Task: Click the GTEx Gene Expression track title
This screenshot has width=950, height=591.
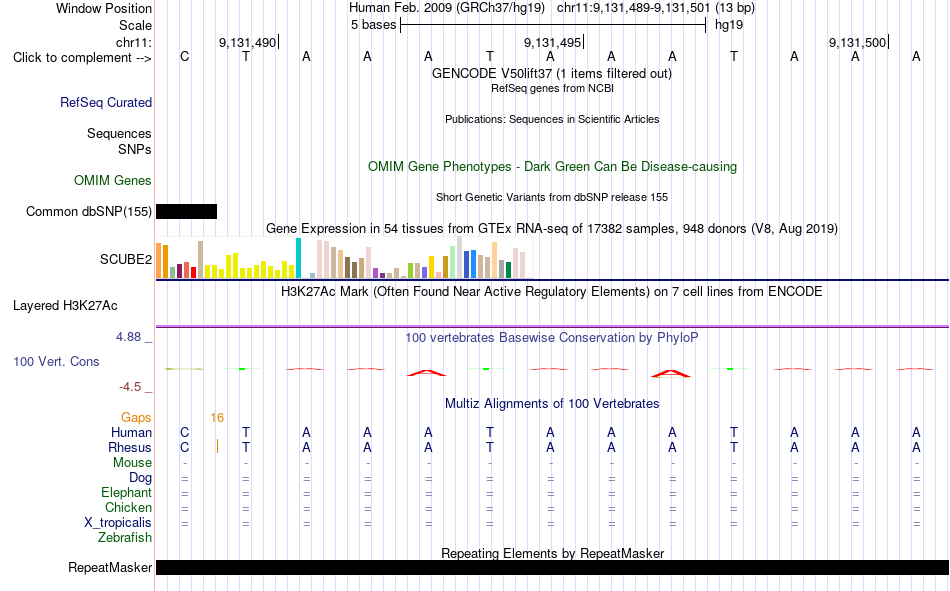Action: (552, 229)
